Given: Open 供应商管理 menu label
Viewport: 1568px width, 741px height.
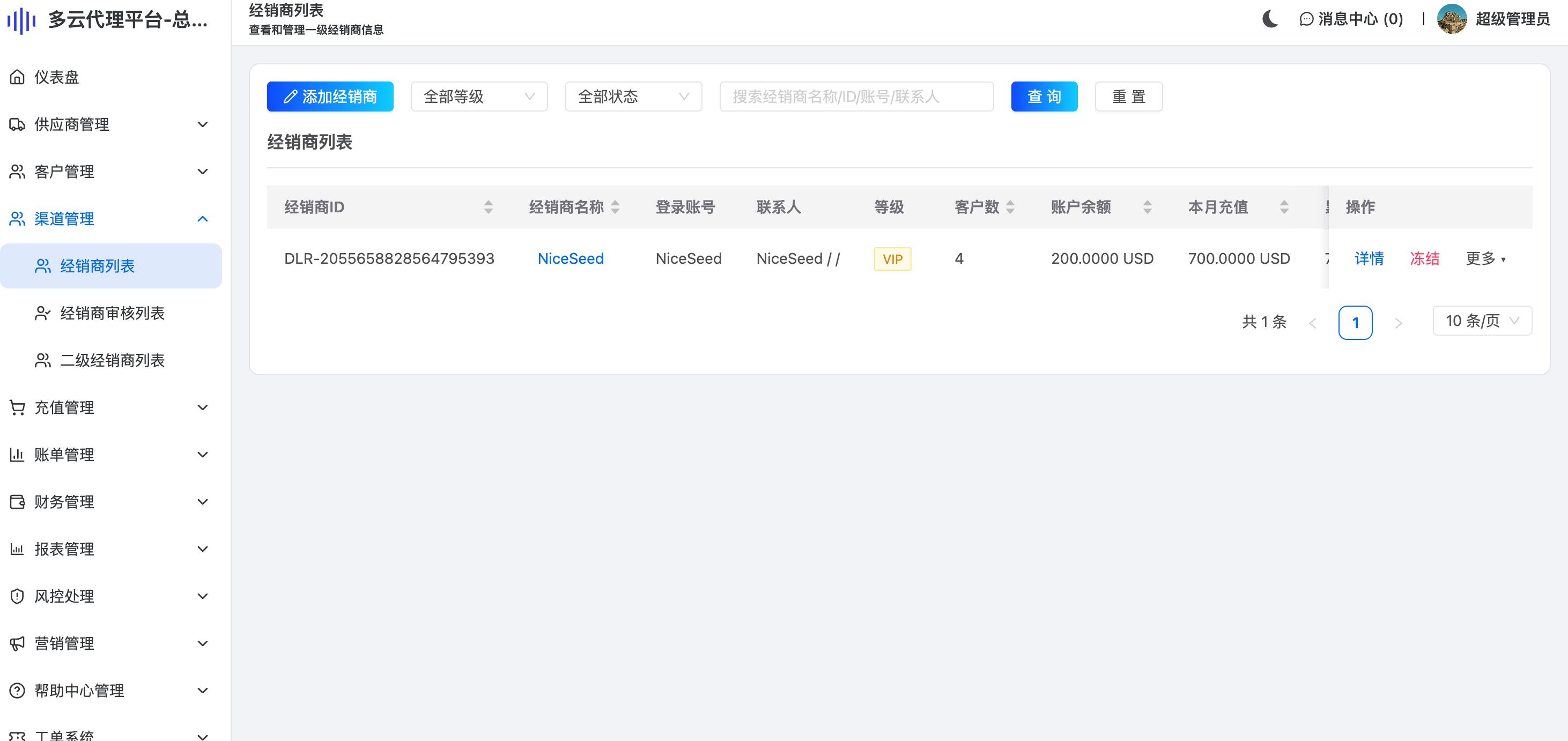Looking at the screenshot, I should click(x=72, y=125).
